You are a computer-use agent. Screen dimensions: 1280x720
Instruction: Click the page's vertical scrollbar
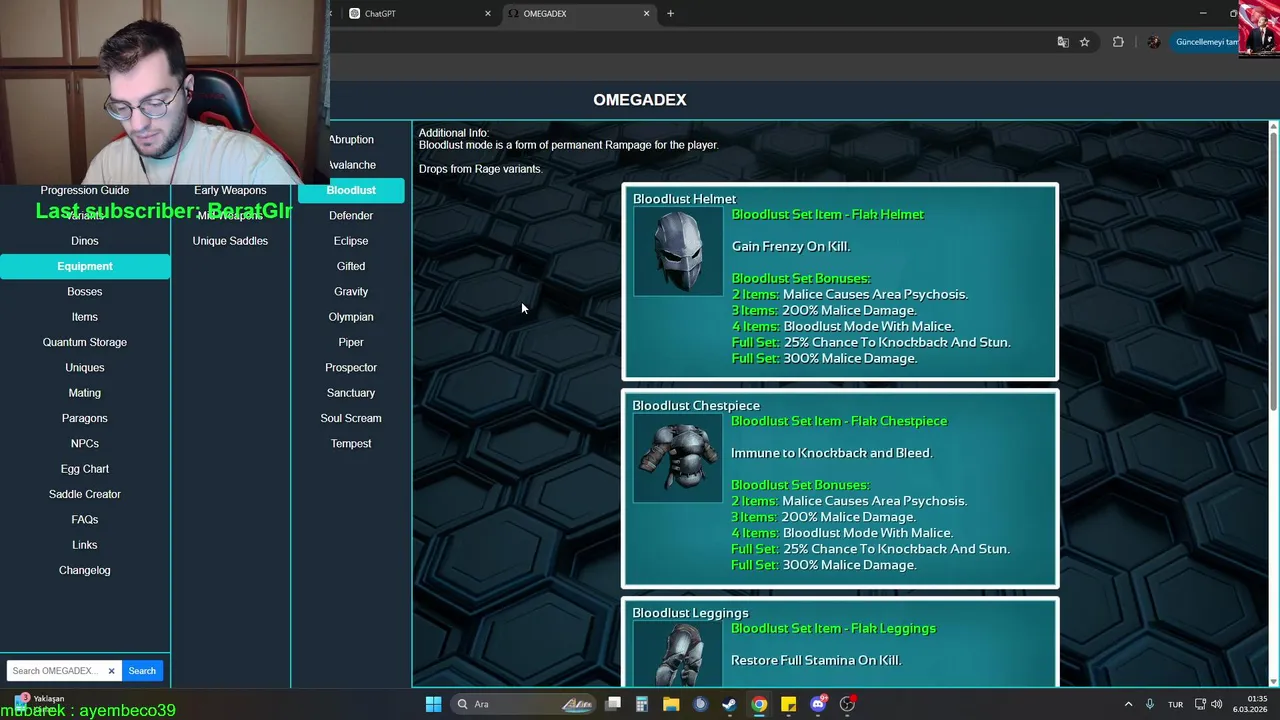[x=1274, y=270]
